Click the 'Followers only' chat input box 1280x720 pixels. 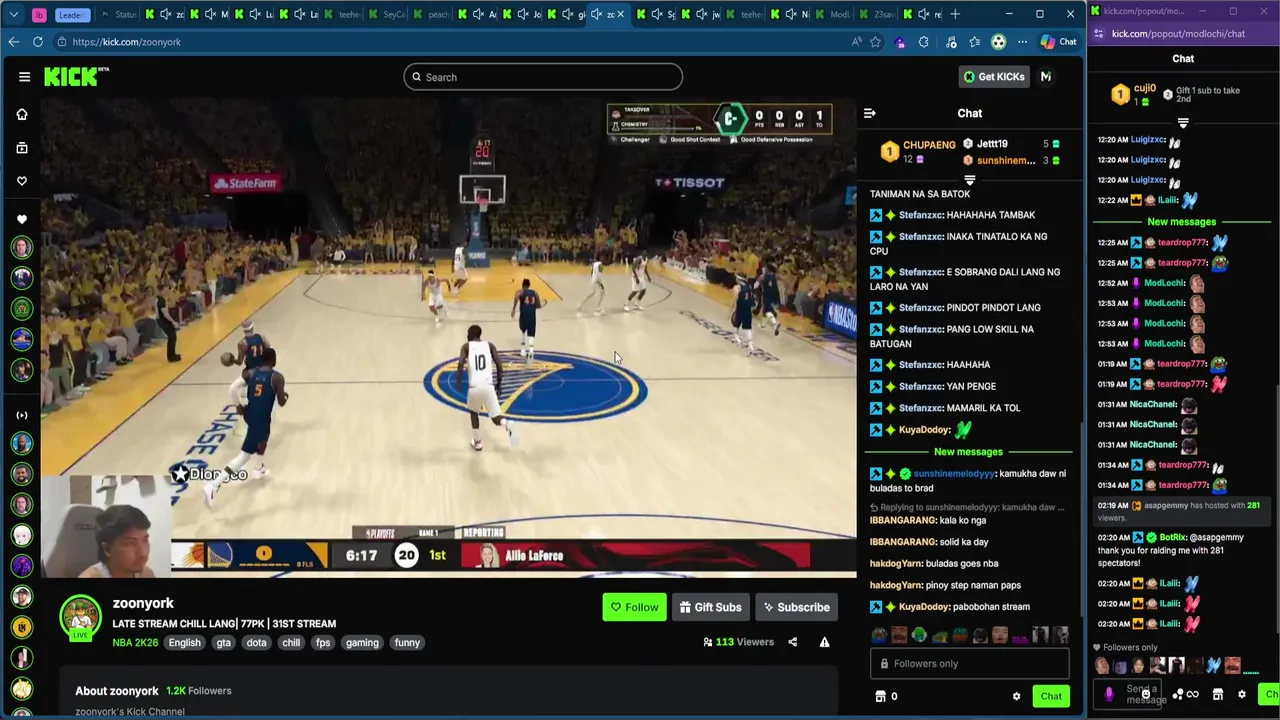(969, 664)
